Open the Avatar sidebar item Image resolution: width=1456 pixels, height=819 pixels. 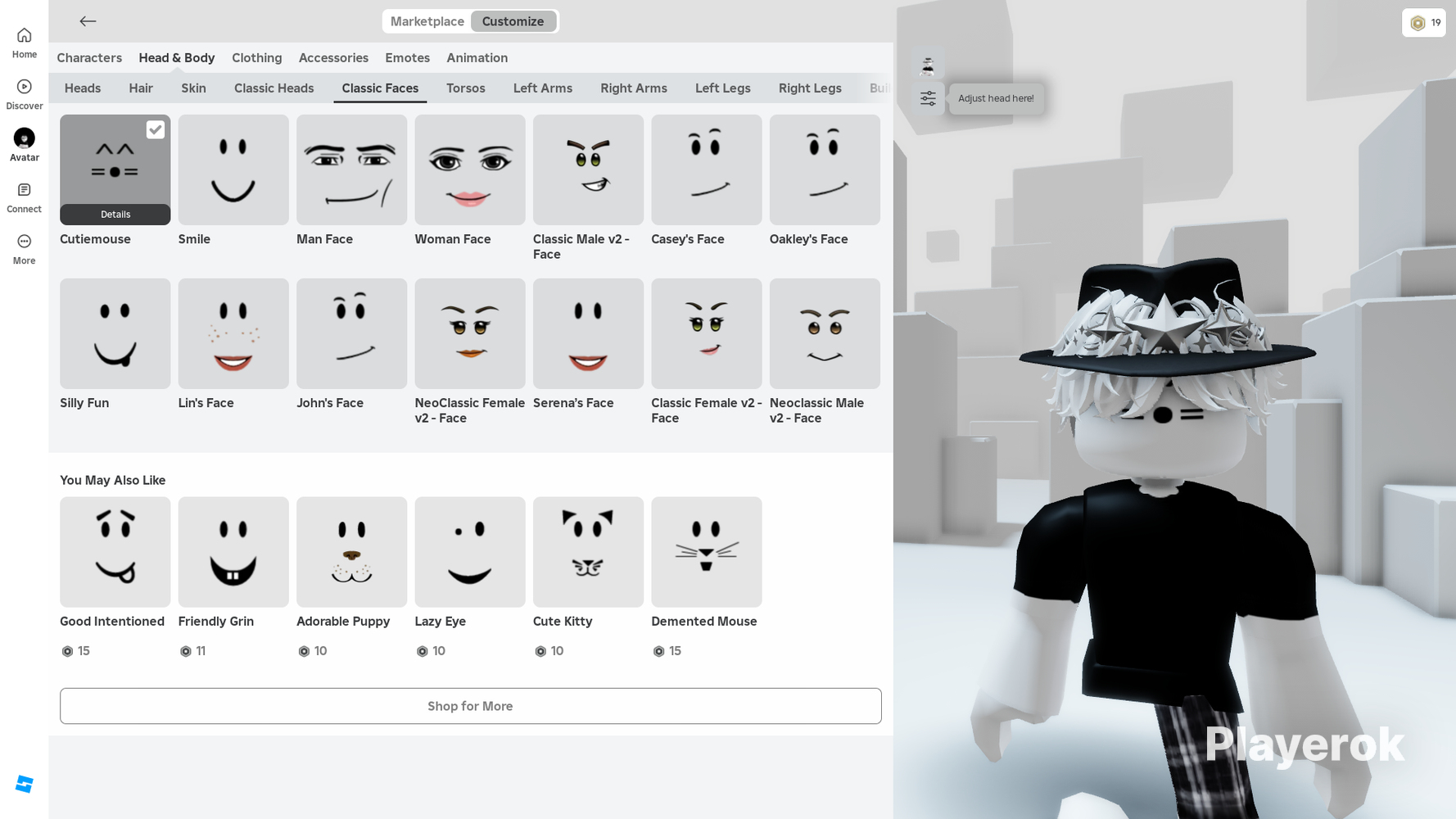25,146
